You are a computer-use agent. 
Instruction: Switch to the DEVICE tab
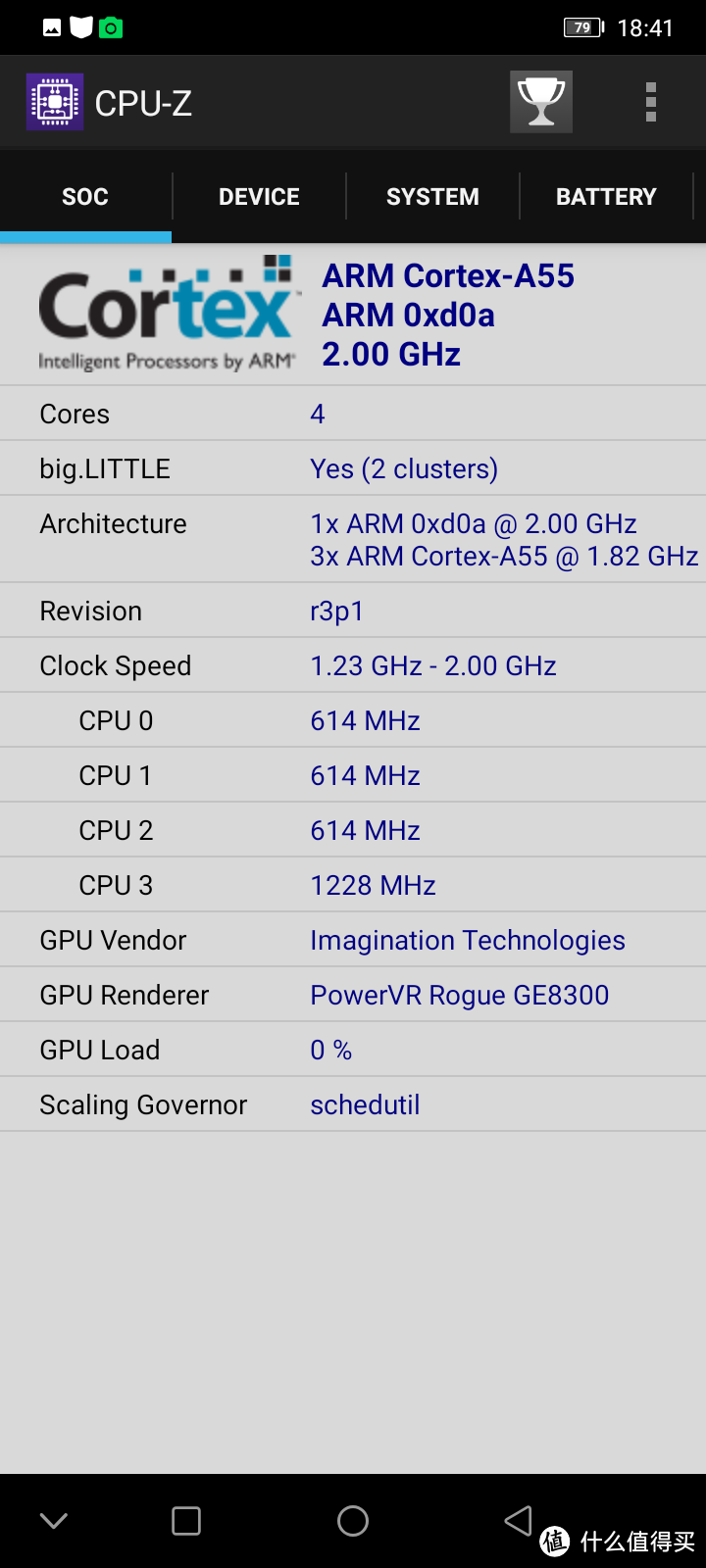[x=259, y=197]
